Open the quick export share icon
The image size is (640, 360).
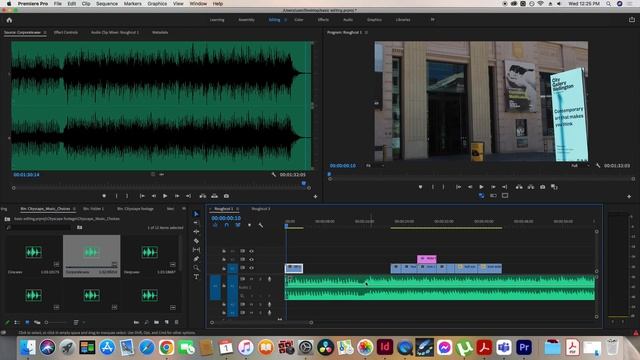point(632,20)
